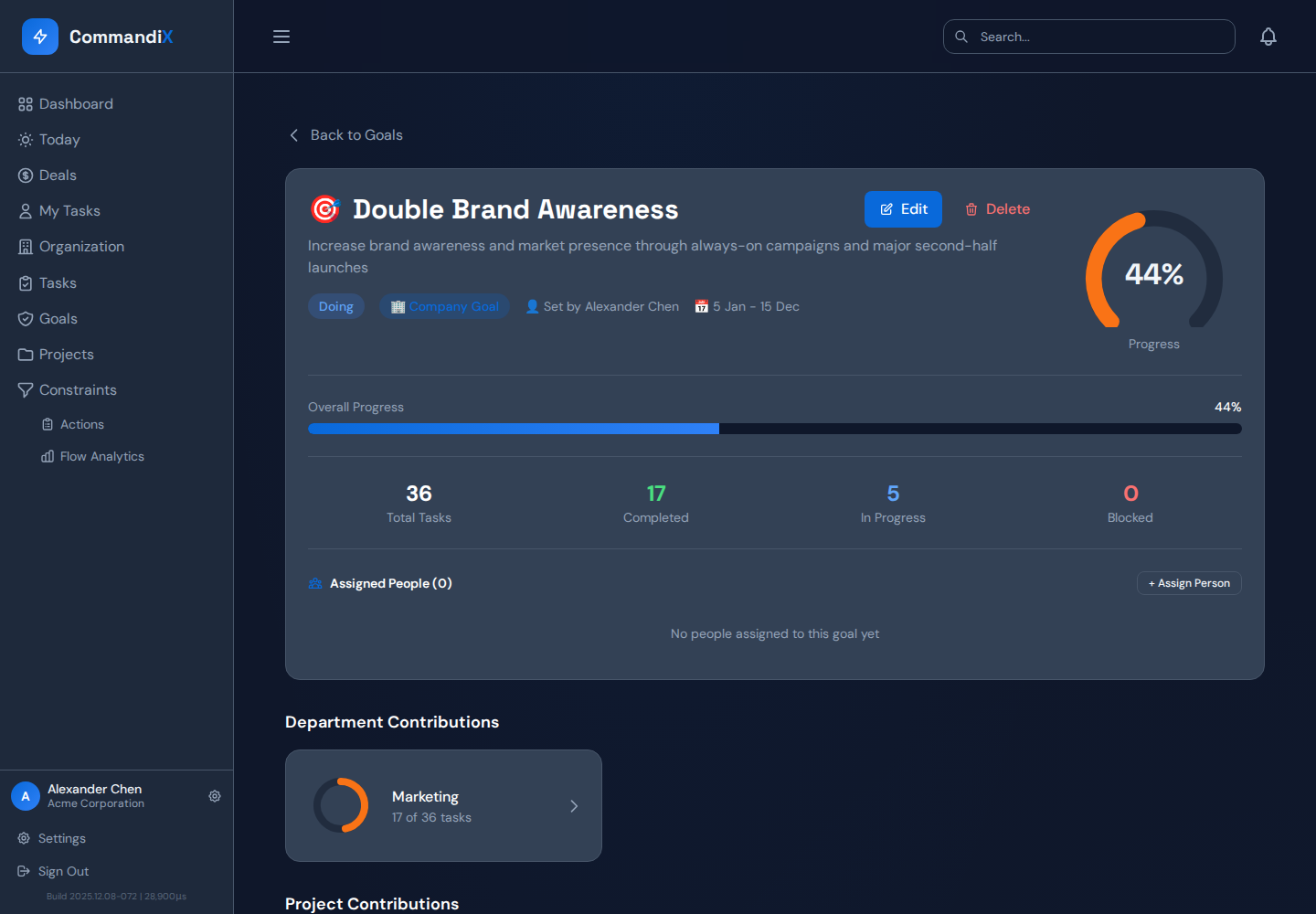Click the build version text in sidebar
1316x914 pixels.
pyautogui.click(x=116, y=897)
